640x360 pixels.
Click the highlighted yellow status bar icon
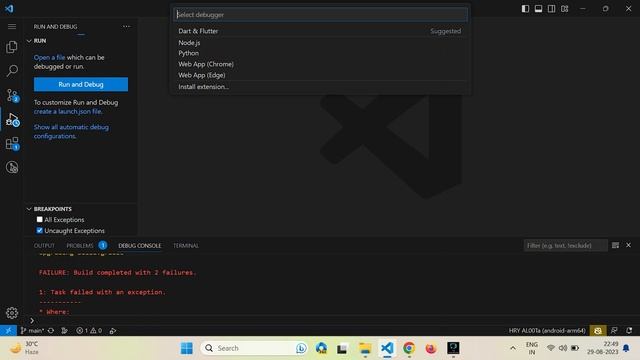pyautogui.click(x=598, y=330)
